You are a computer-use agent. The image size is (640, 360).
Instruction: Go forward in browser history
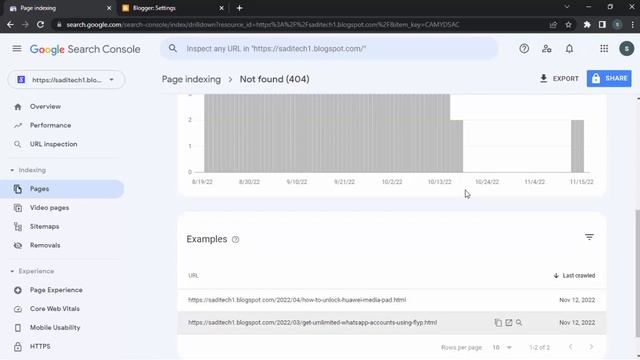(25, 25)
